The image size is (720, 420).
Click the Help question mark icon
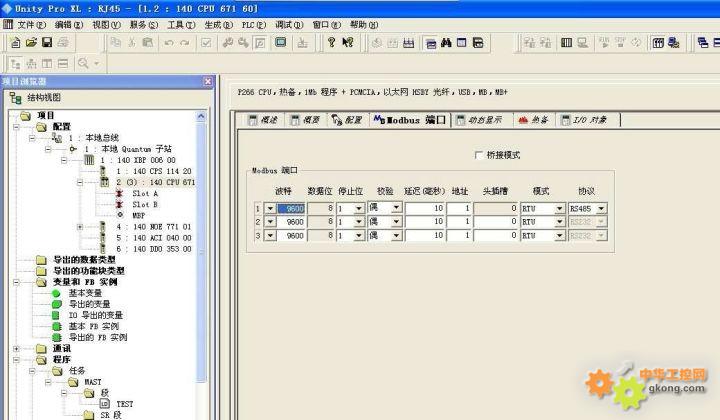(331, 43)
